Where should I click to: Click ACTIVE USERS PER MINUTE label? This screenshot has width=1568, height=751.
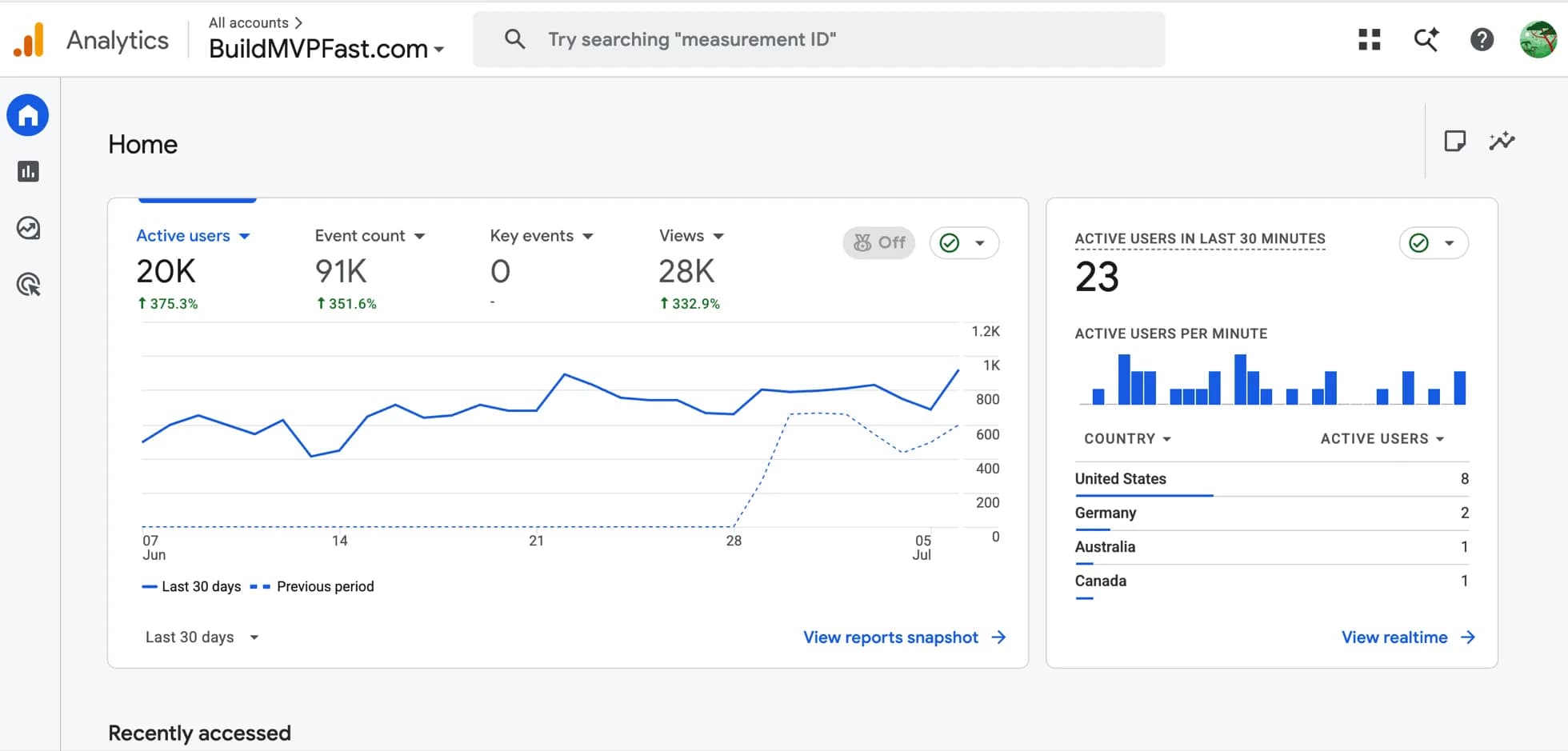(x=1171, y=334)
